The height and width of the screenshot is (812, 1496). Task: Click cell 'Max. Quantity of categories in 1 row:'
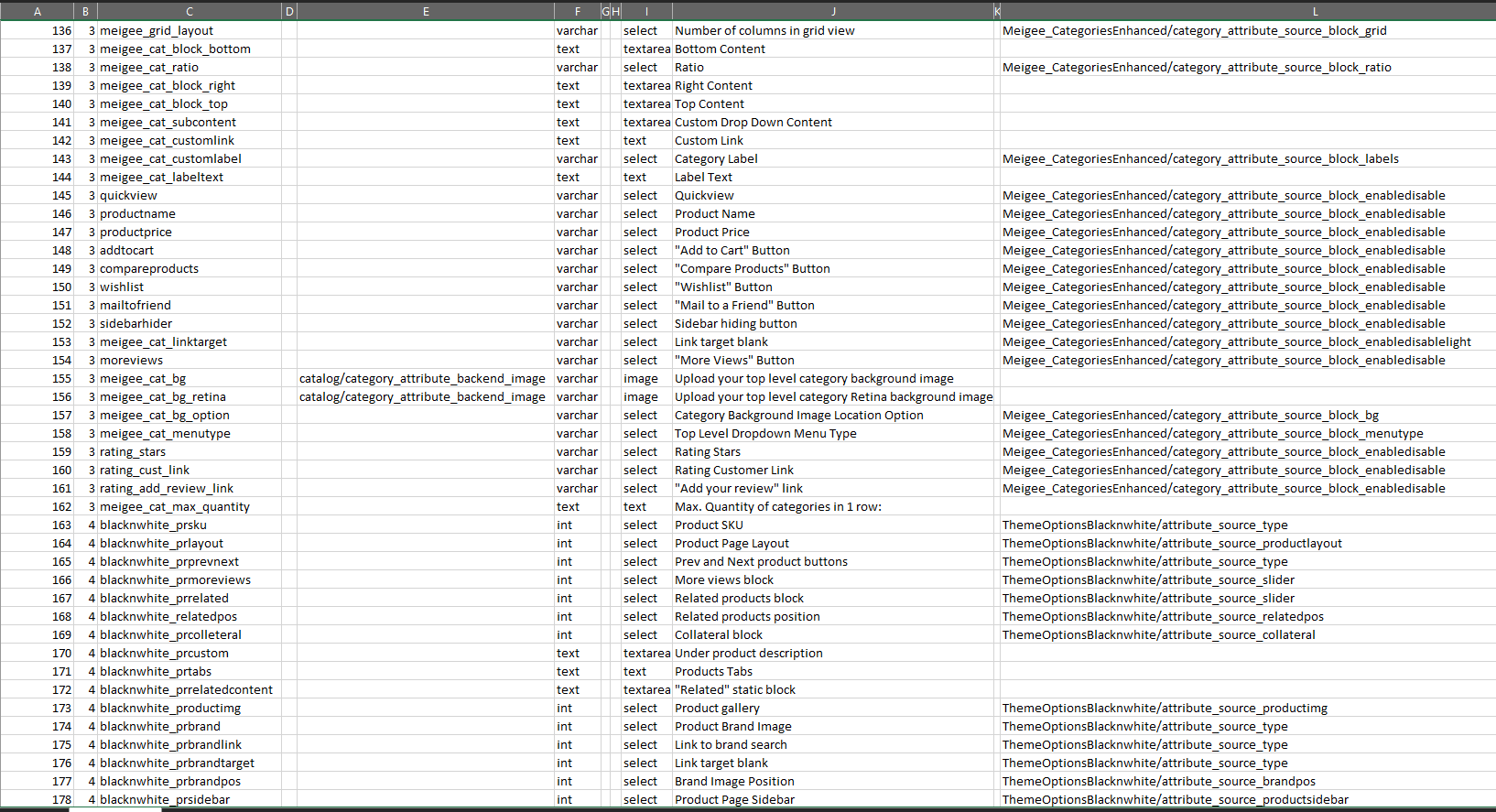click(x=833, y=506)
